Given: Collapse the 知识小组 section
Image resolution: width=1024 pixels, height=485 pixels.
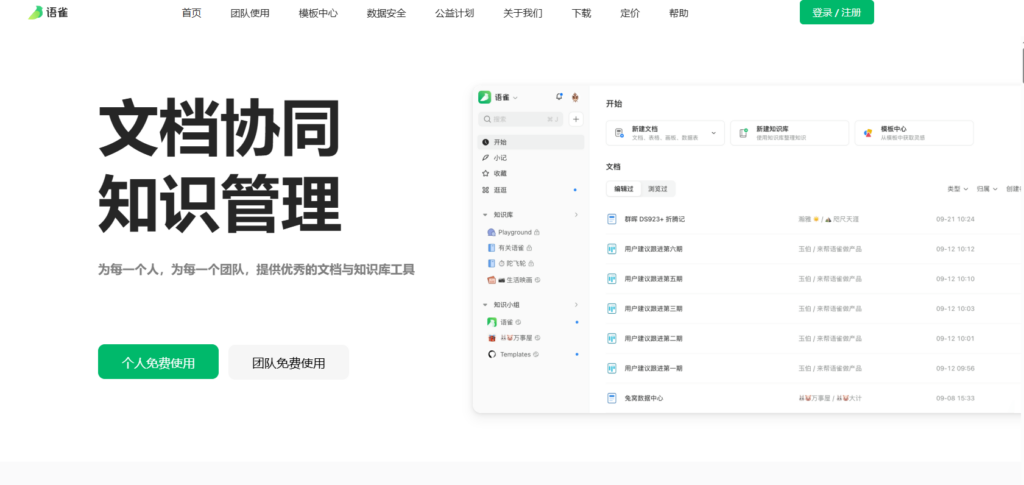Looking at the screenshot, I should (485, 305).
